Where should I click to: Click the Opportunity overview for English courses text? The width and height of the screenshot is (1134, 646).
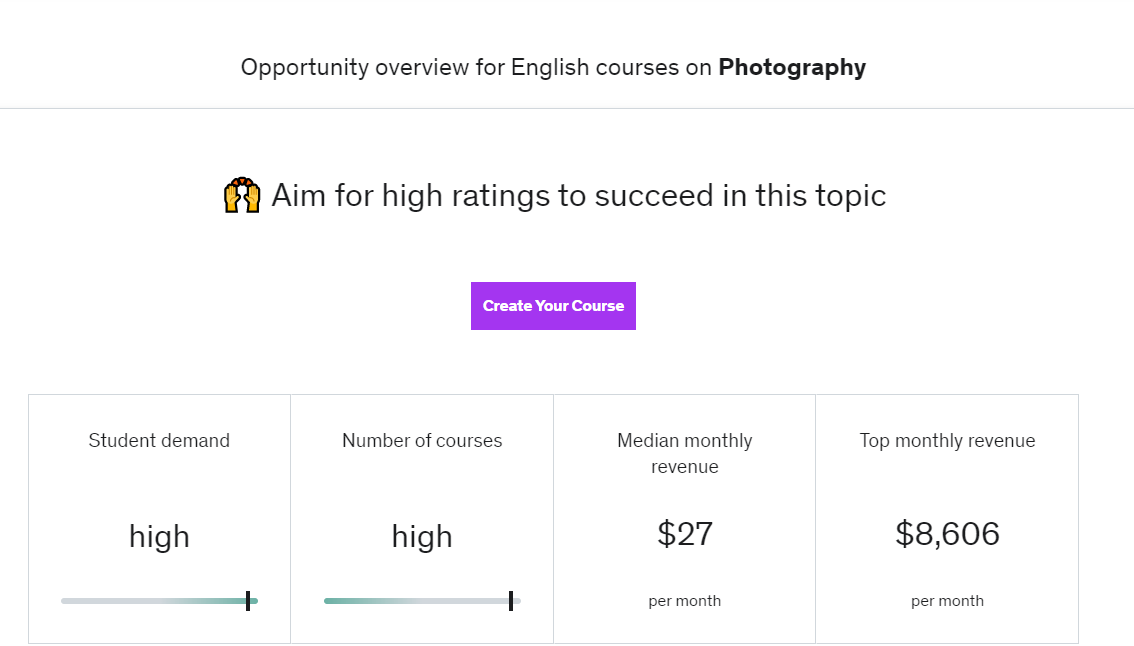click(476, 67)
